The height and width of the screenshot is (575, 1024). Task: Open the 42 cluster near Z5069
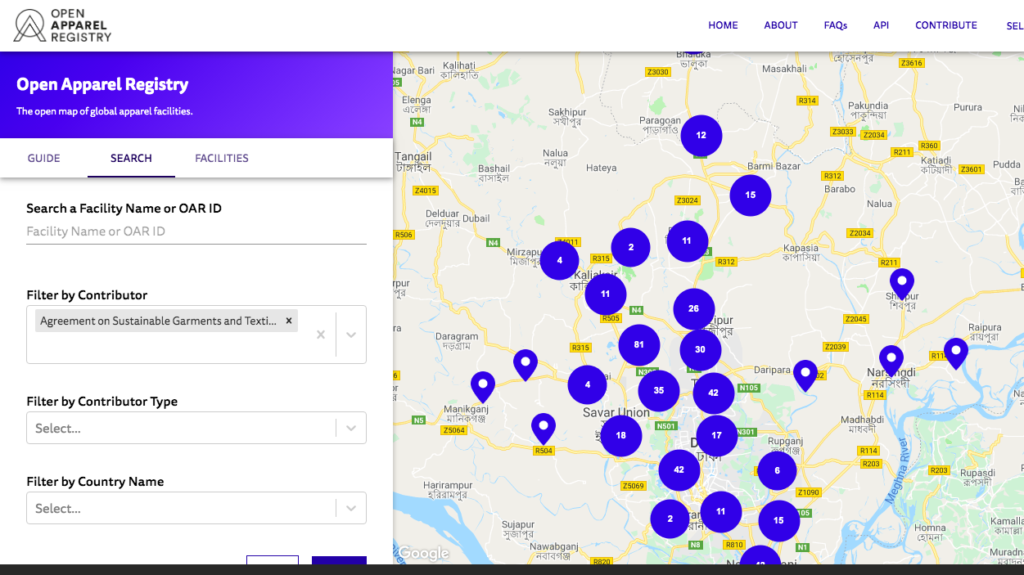click(679, 470)
